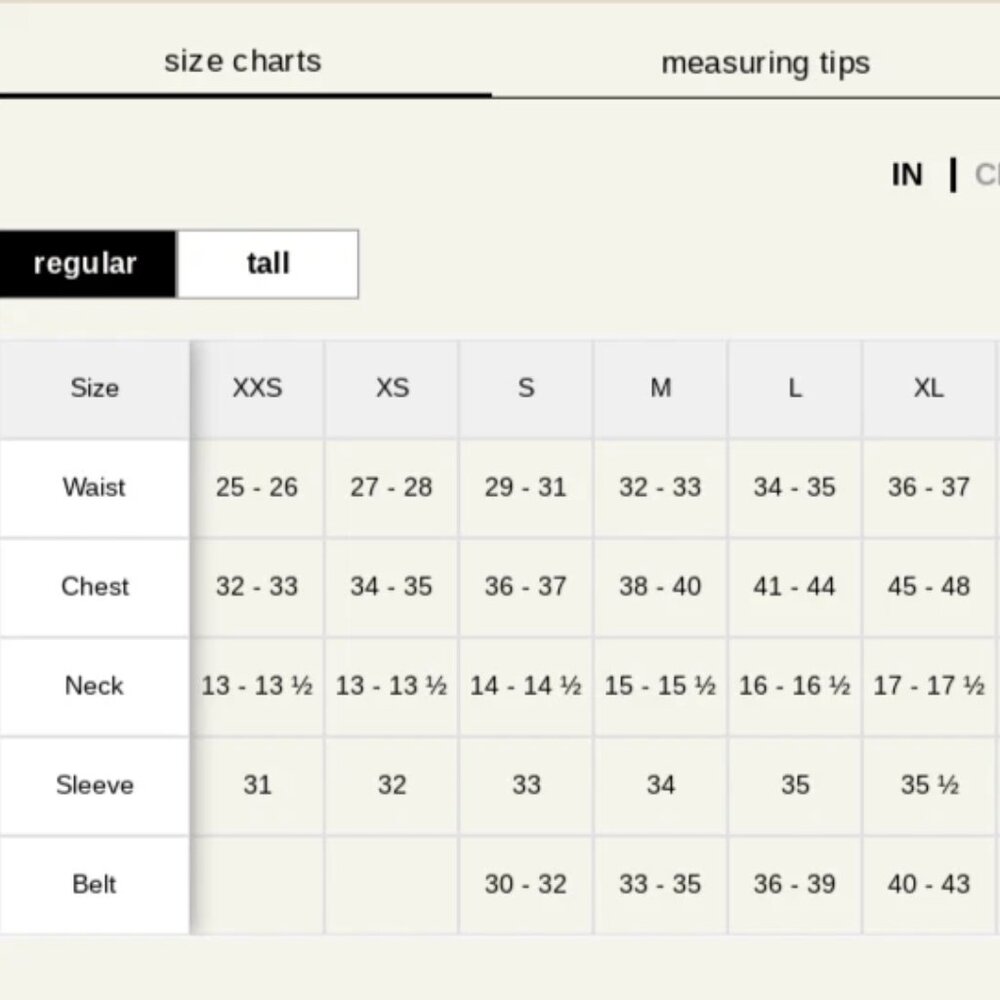Click the XL chest 45 - 48 cell
Image resolution: width=1000 pixels, height=1000 pixels.
[928, 586]
